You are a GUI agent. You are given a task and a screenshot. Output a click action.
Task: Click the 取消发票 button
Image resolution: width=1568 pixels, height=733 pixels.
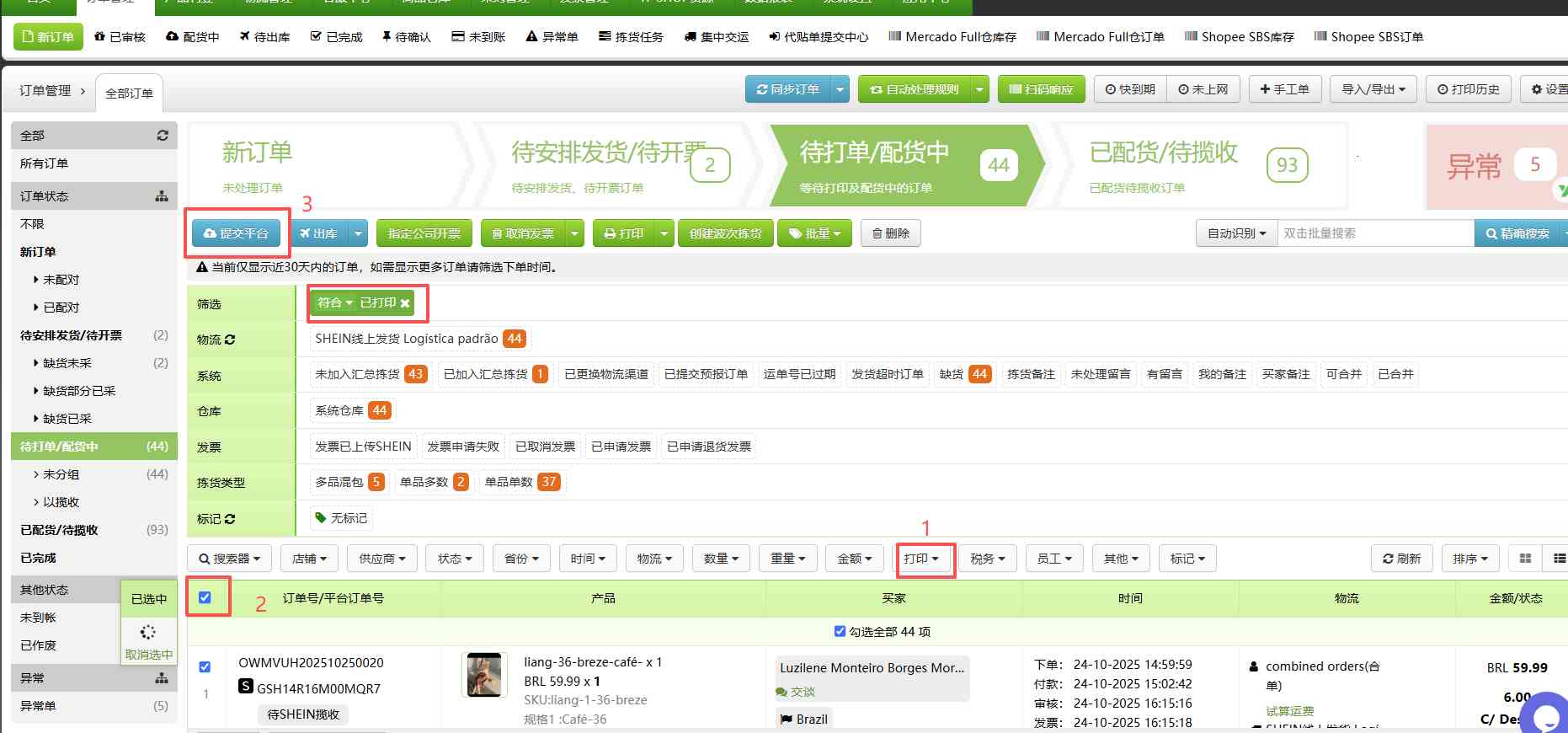point(523,233)
